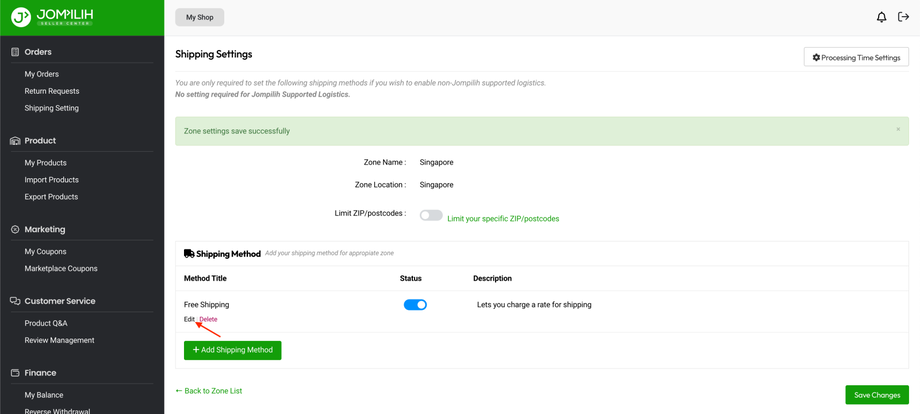
Task: Edit the Free Shipping method
Action: tap(189, 319)
